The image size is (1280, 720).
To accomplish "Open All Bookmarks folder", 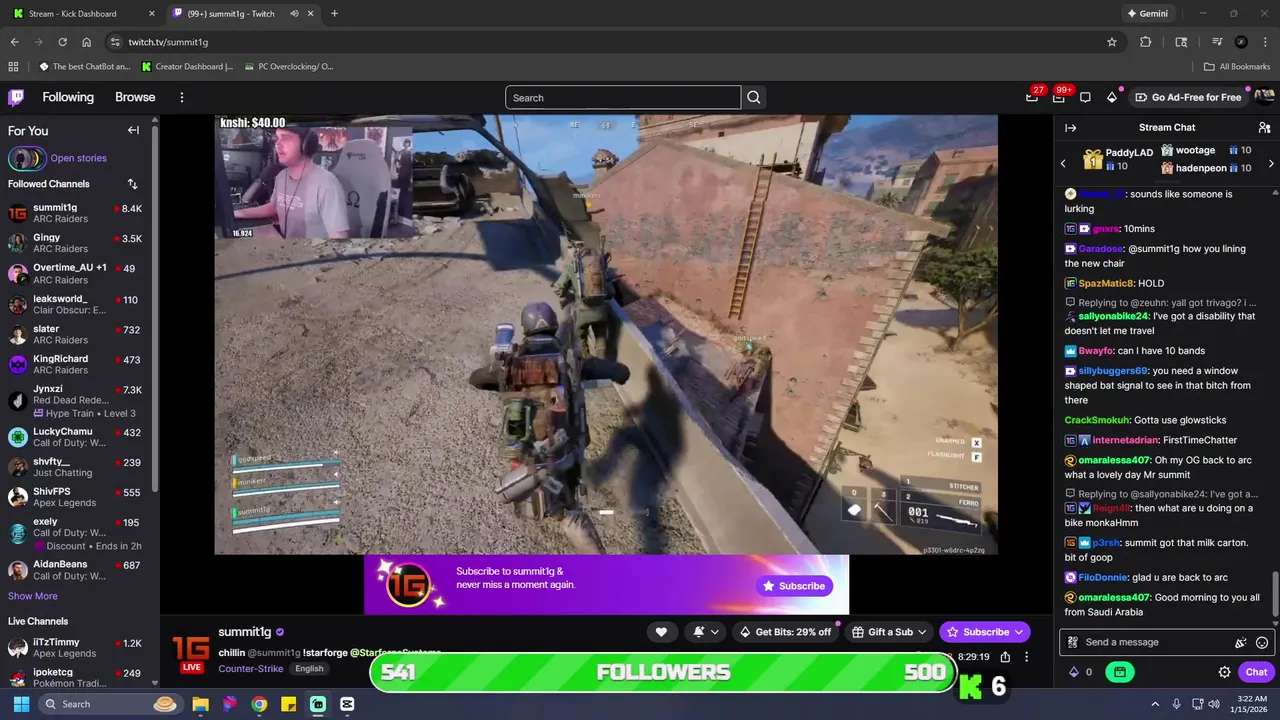I will pyautogui.click(x=1237, y=67).
